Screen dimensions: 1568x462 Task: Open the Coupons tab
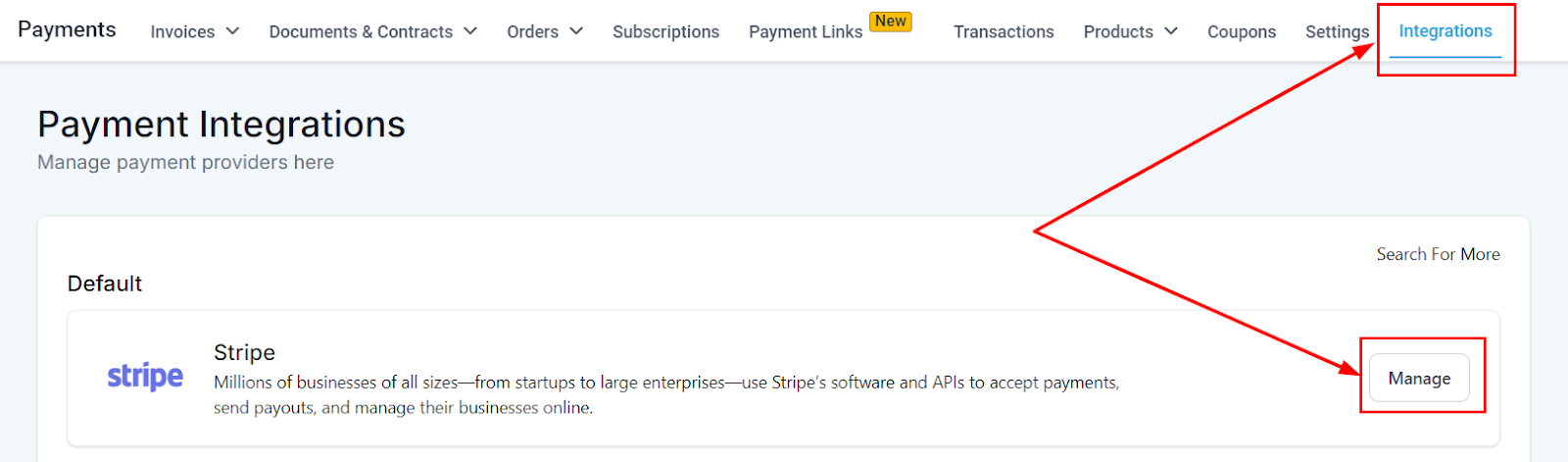click(1242, 31)
